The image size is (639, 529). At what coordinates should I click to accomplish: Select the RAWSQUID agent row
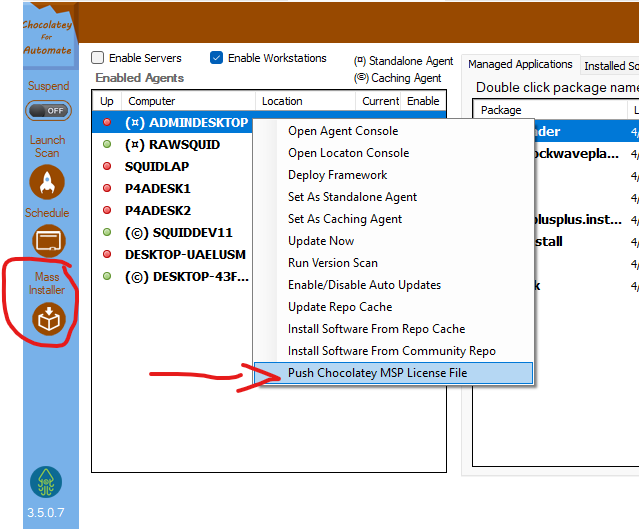click(x=172, y=144)
